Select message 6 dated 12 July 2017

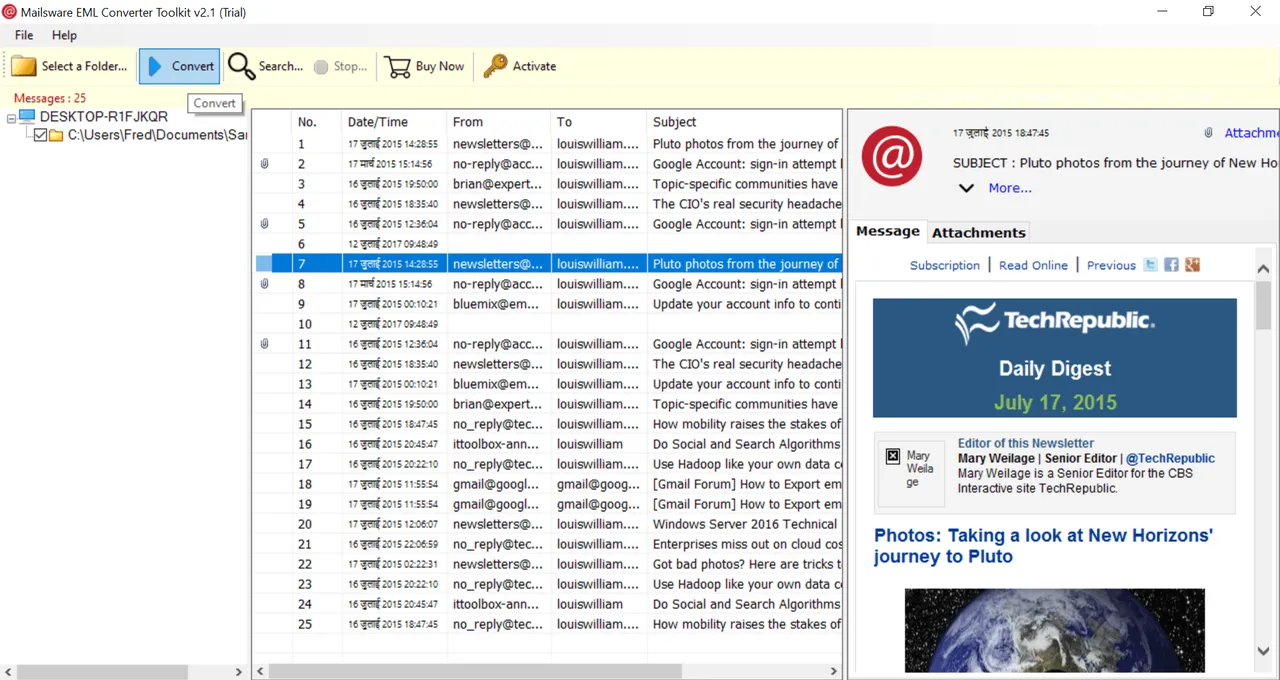(x=547, y=244)
